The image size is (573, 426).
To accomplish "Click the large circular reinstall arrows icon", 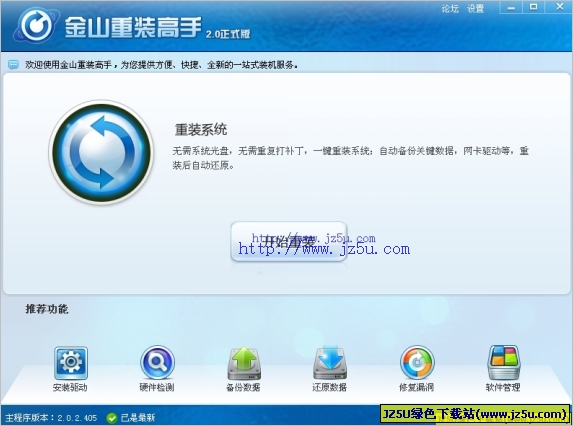I will 101,152.
